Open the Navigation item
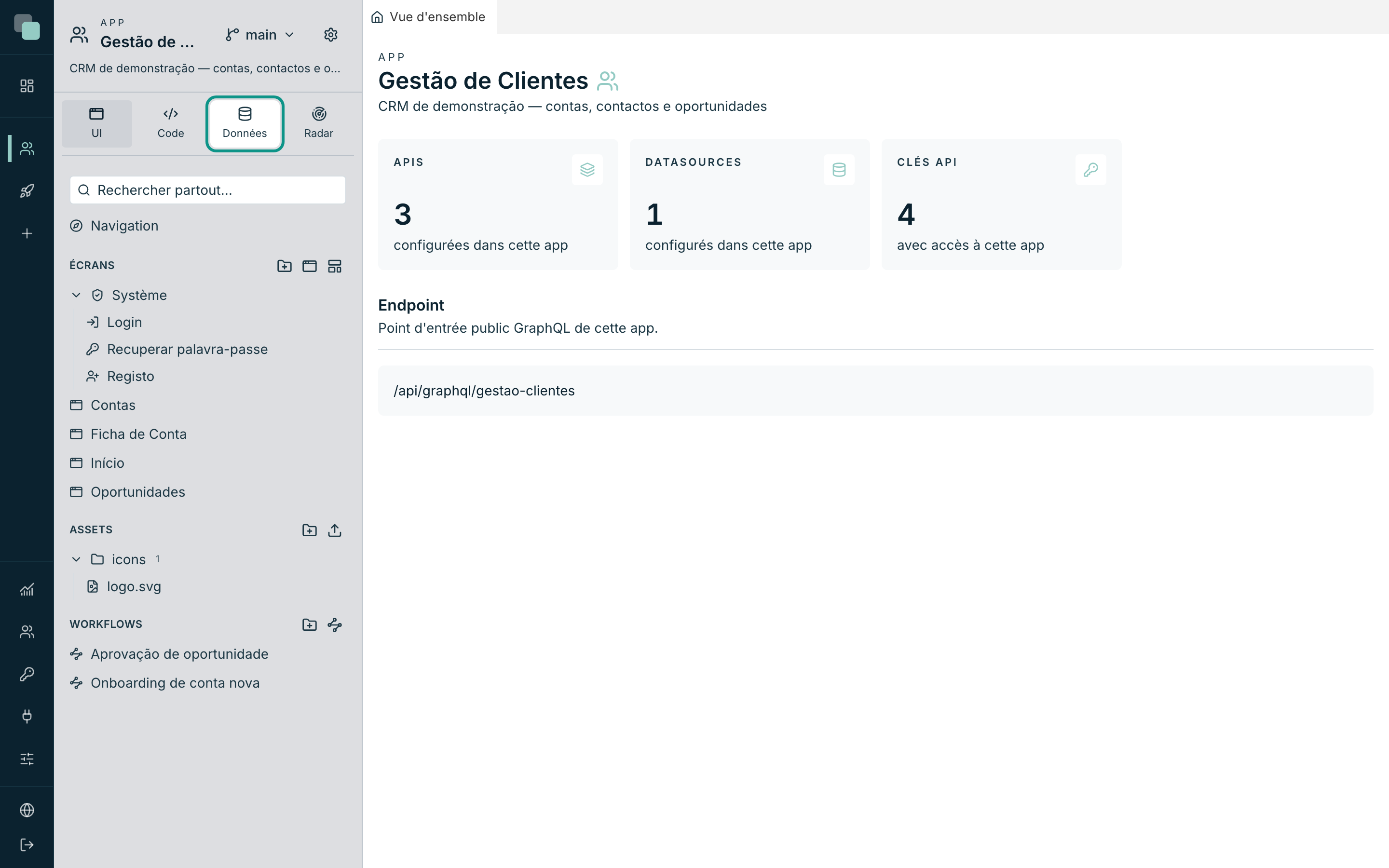 point(208,226)
